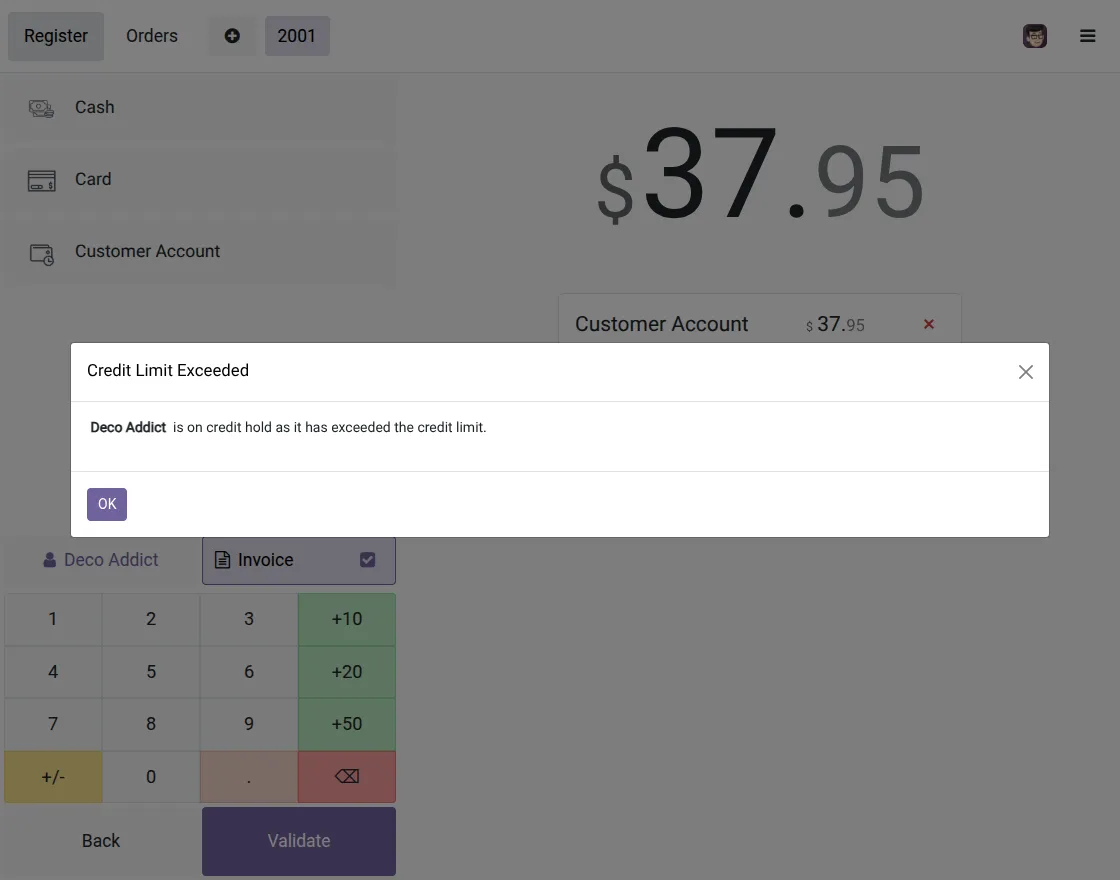Create a new order with the plus icon
1120x880 pixels.
tap(232, 36)
